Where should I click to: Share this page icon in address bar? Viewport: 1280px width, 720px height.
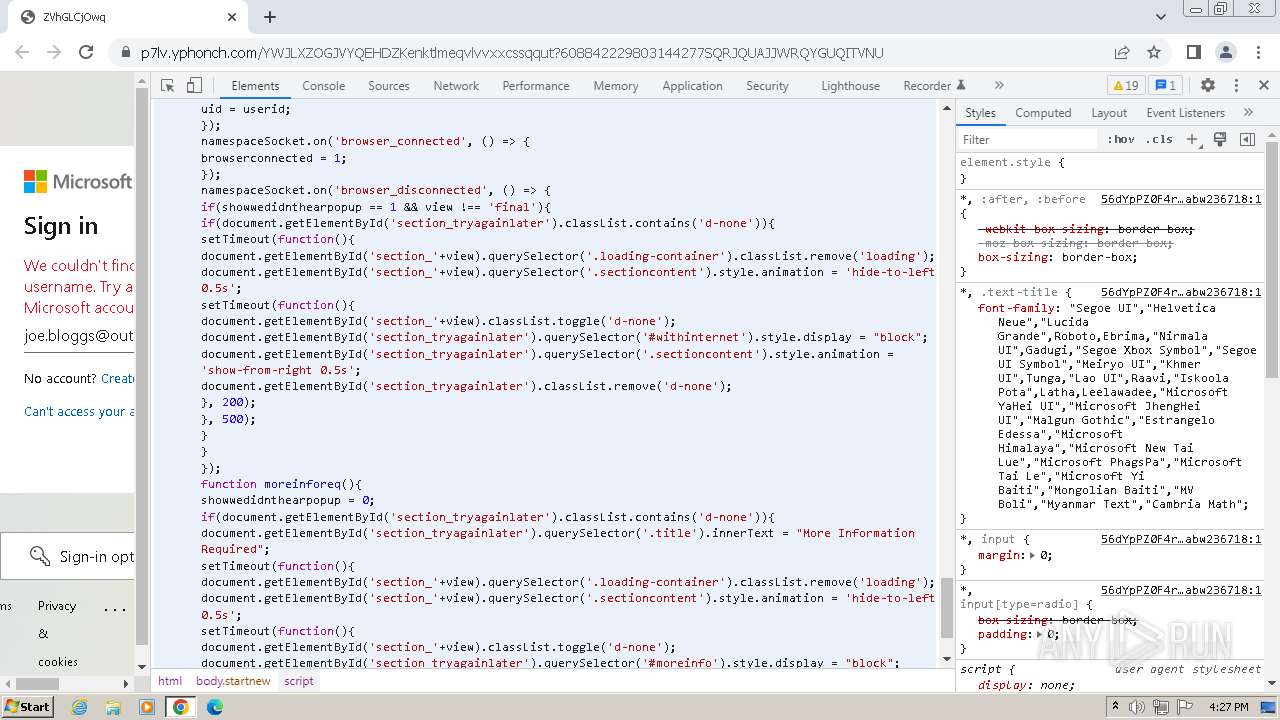1122,53
